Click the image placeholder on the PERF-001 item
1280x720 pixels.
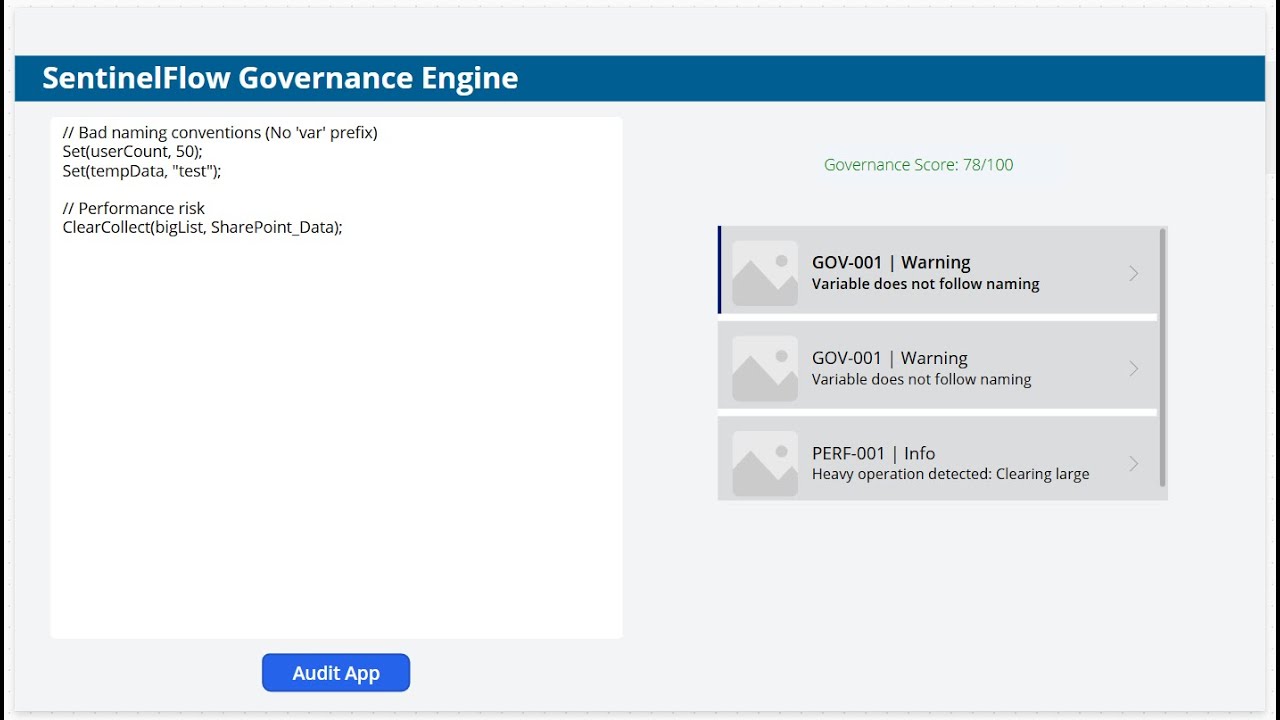click(765, 464)
